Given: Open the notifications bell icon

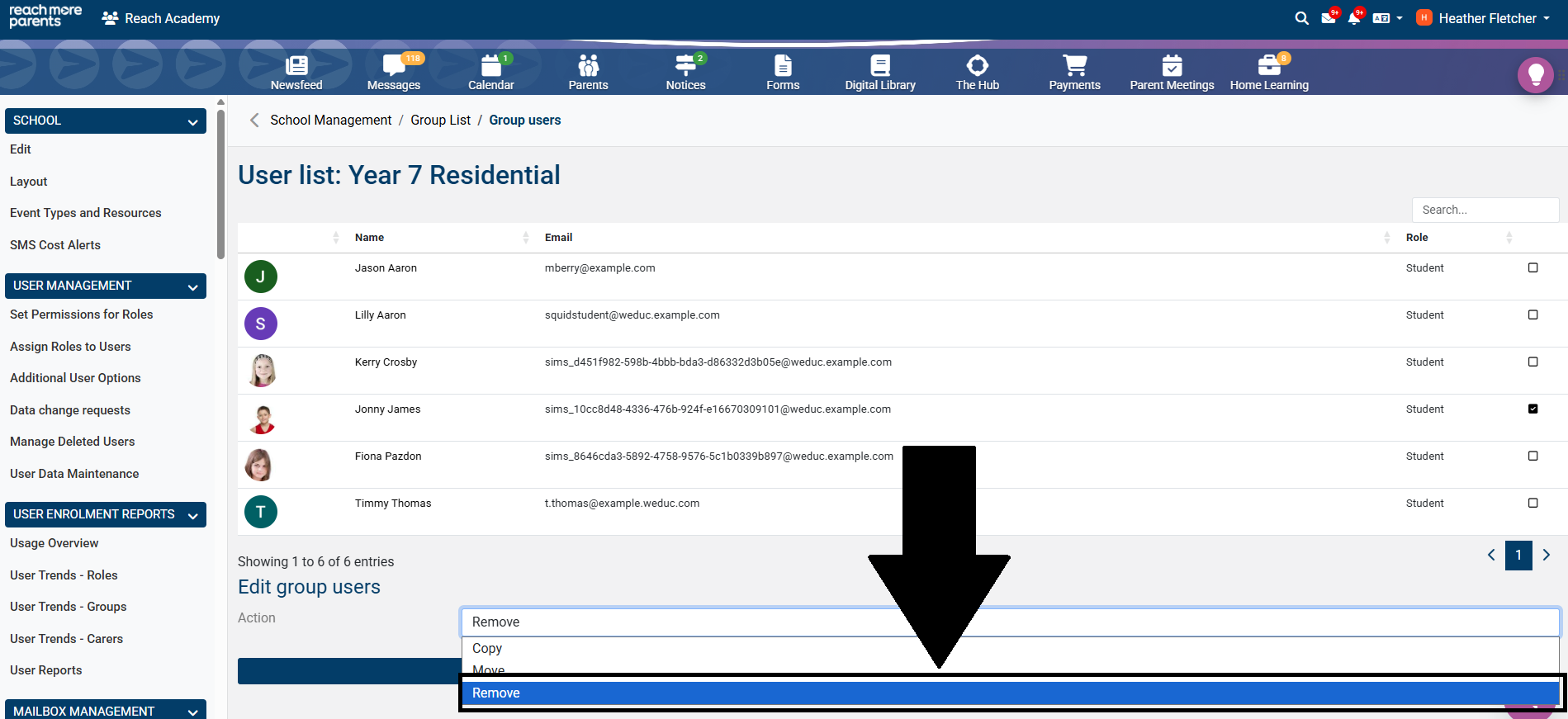Looking at the screenshot, I should pyautogui.click(x=1353, y=18).
